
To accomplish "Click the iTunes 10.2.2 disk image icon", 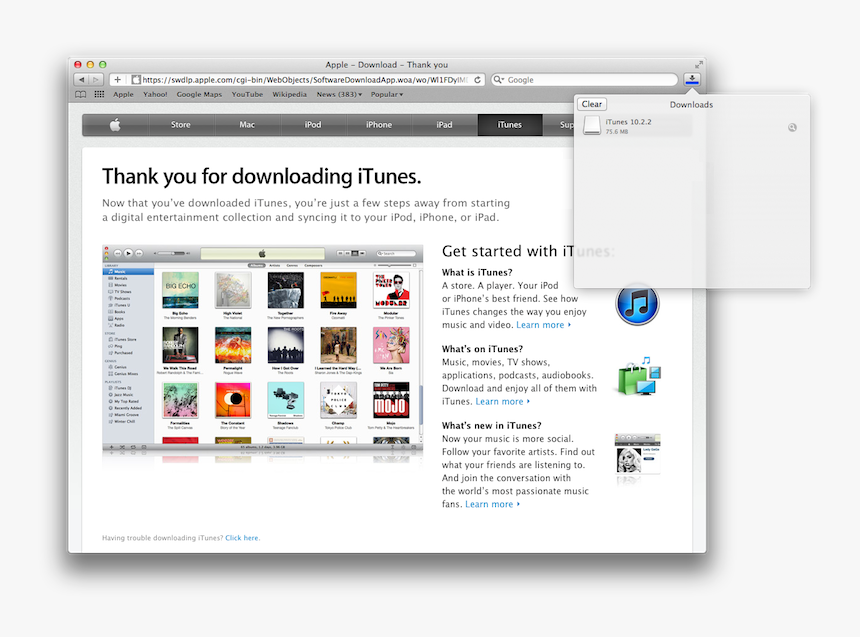I will (x=592, y=126).
